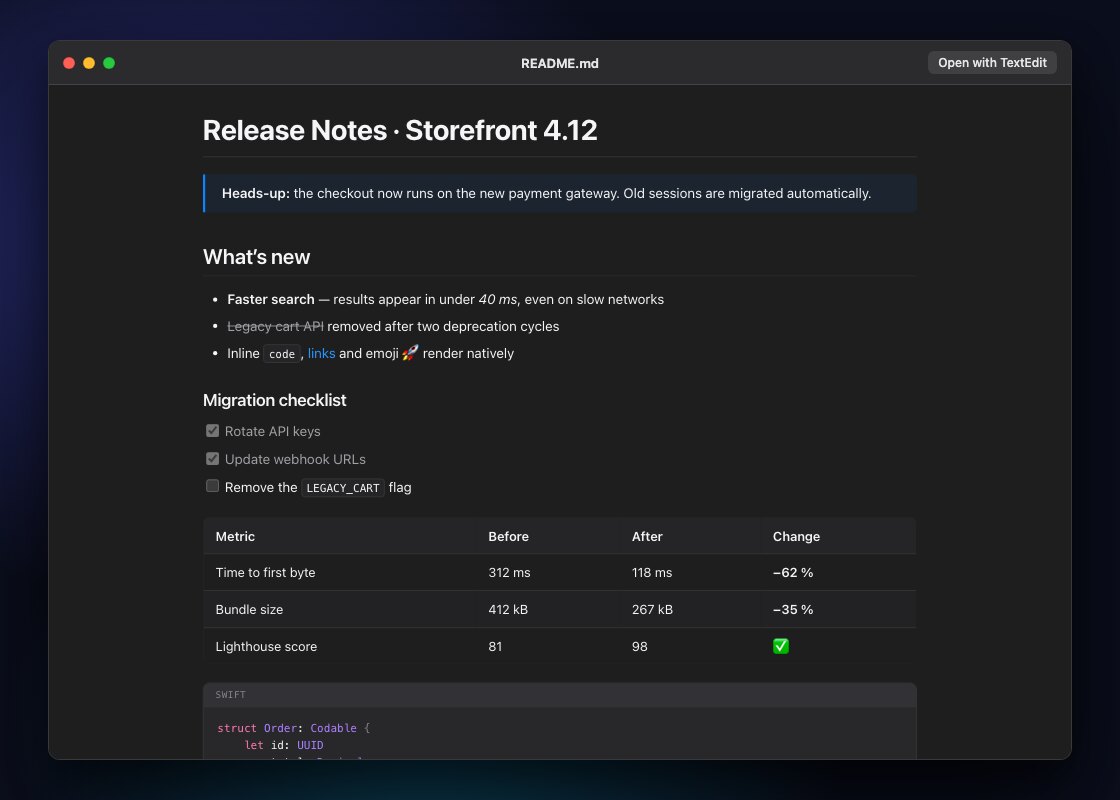Click the After column header
This screenshot has width=1120, height=800.
[647, 536]
